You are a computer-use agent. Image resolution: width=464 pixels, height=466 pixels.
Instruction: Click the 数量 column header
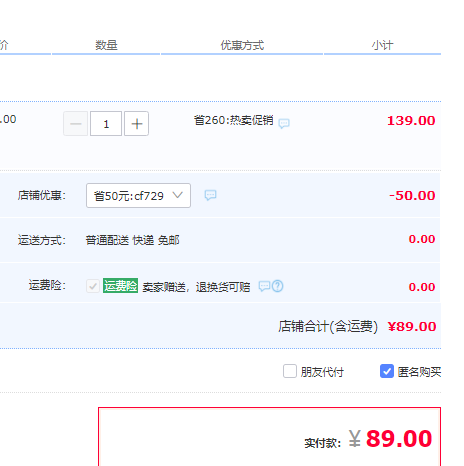coord(106,45)
